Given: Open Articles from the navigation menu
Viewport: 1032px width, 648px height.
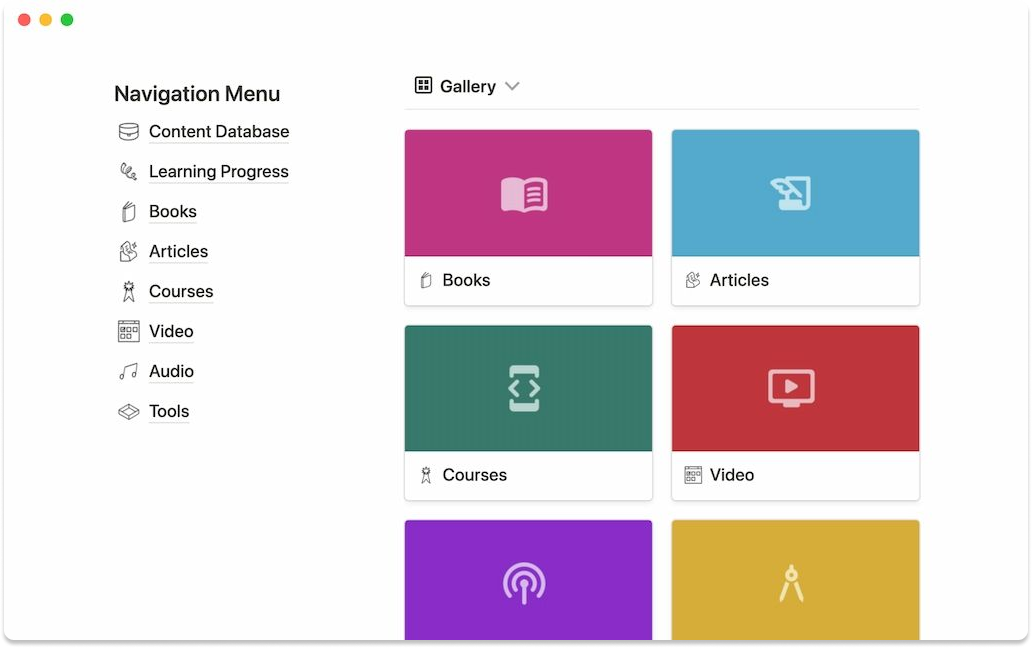Looking at the screenshot, I should 178,252.
